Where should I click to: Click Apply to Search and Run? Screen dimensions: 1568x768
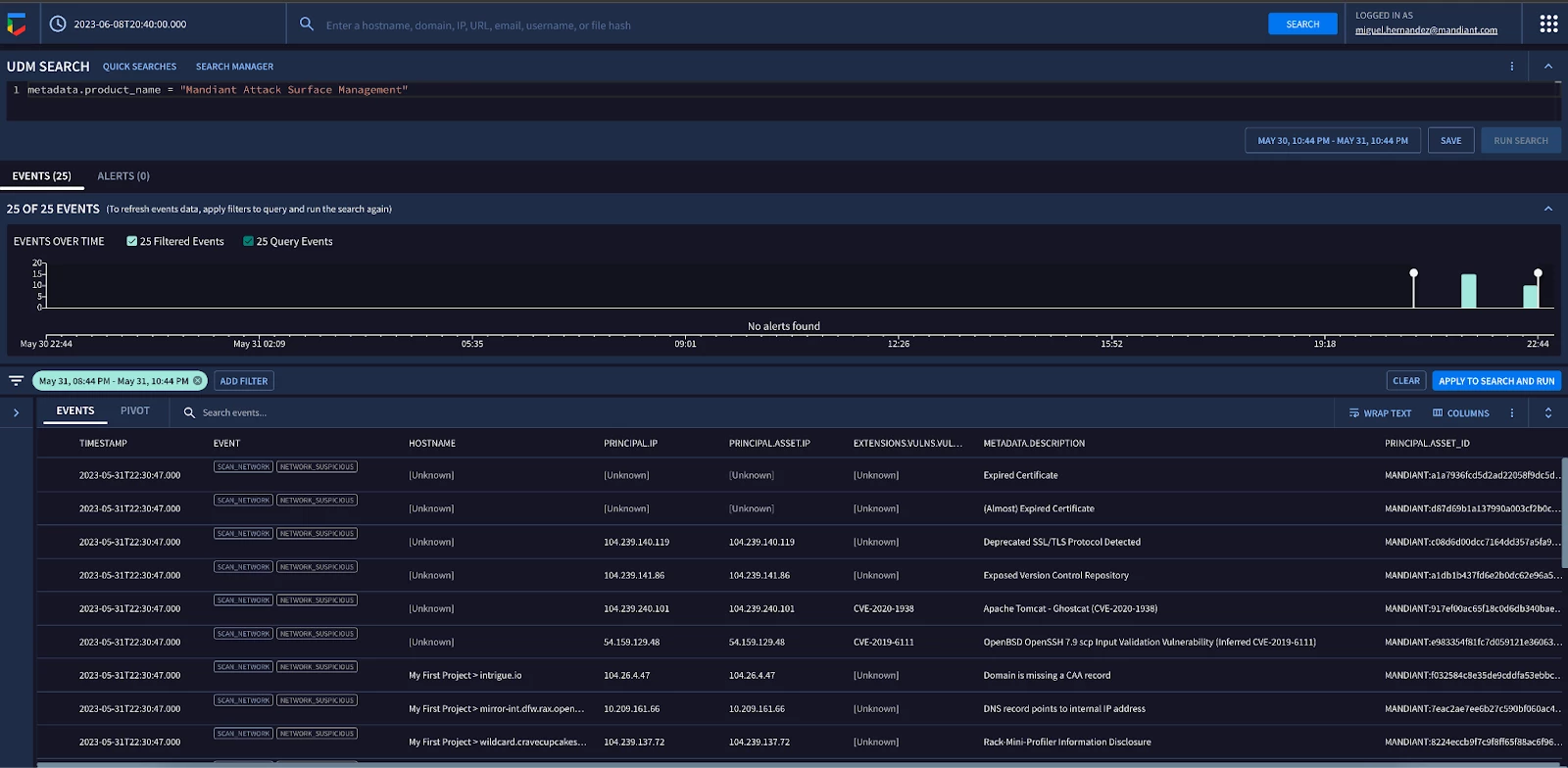point(1496,381)
